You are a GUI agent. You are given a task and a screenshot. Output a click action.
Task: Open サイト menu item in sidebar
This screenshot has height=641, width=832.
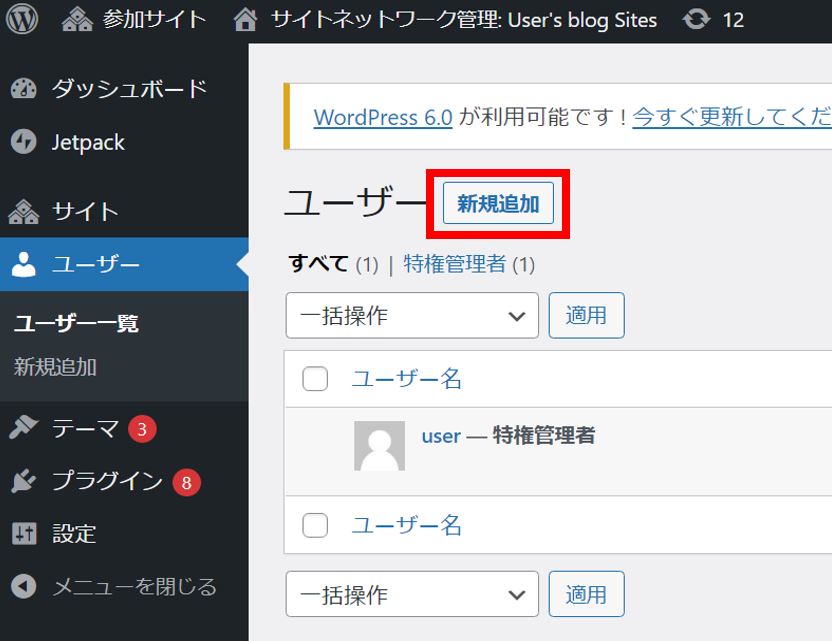(85, 211)
